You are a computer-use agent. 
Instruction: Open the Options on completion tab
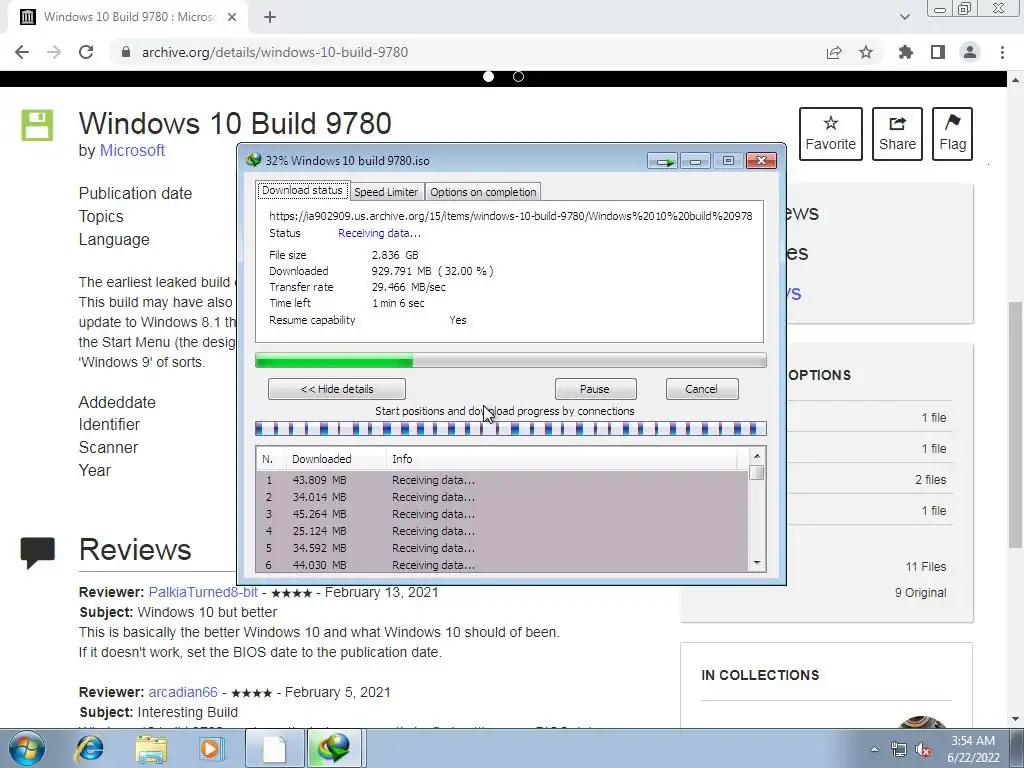pyautogui.click(x=483, y=192)
